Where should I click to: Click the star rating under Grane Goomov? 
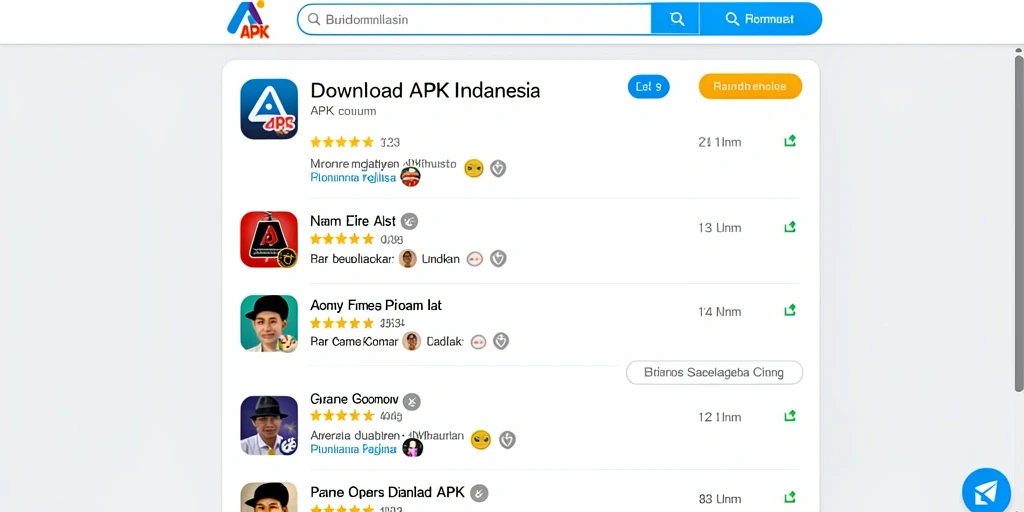point(342,416)
